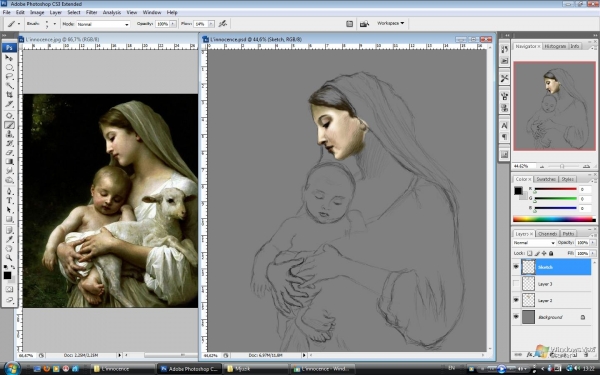Toggle lock position
The image size is (600, 375).
click(544, 253)
